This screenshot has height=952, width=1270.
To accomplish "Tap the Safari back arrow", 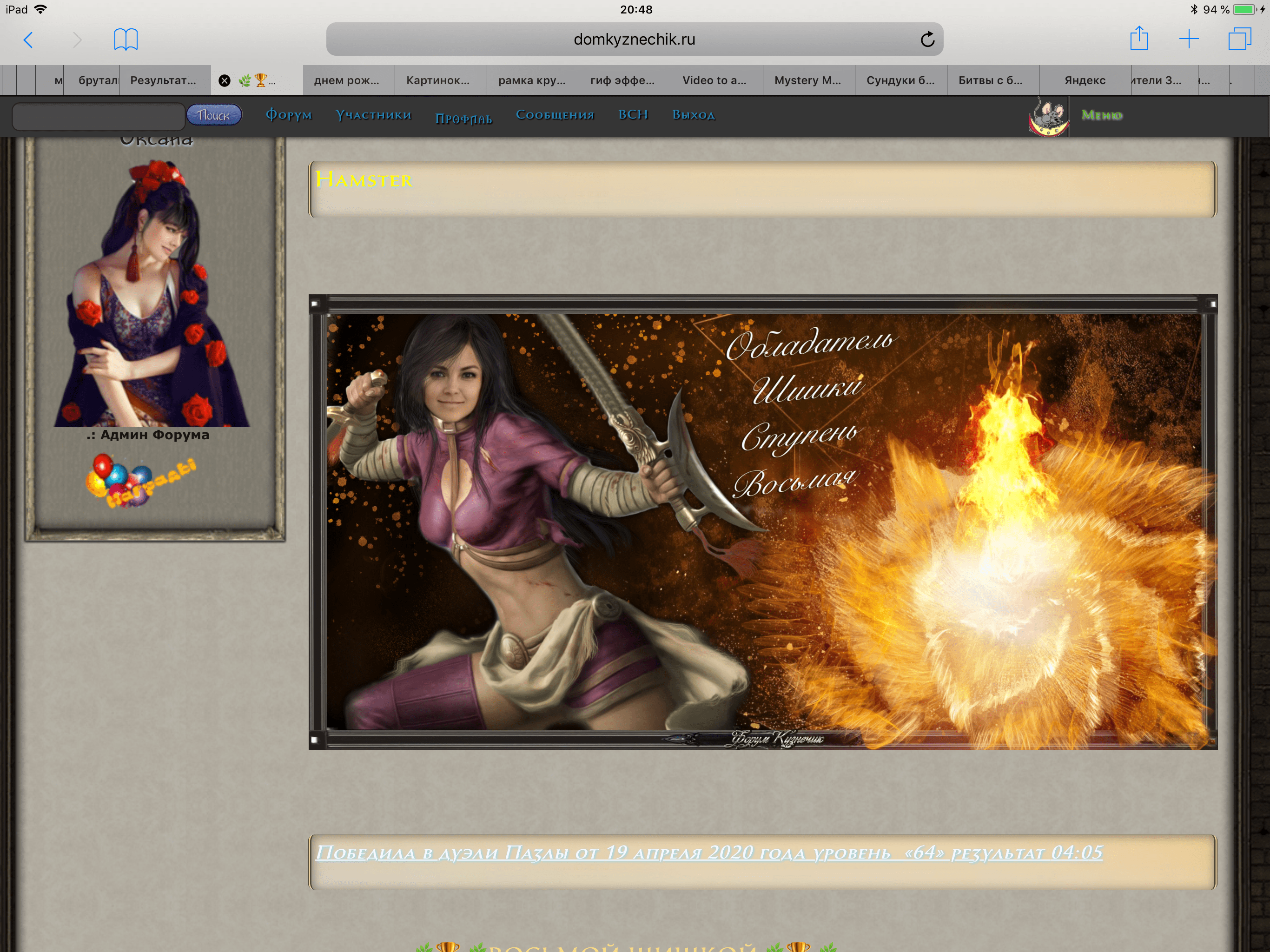I will tap(27, 40).
